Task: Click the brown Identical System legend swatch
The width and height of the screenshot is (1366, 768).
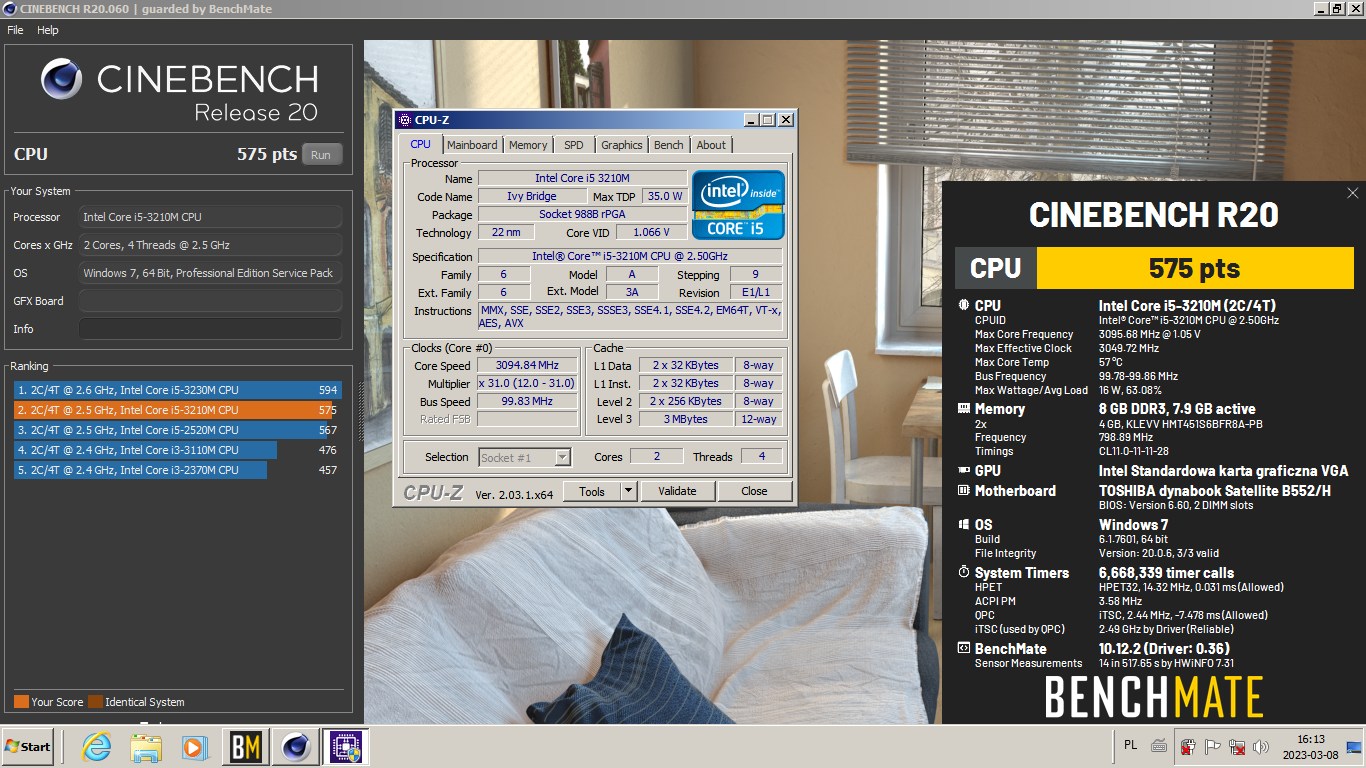Action: click(x=95, y=701)
